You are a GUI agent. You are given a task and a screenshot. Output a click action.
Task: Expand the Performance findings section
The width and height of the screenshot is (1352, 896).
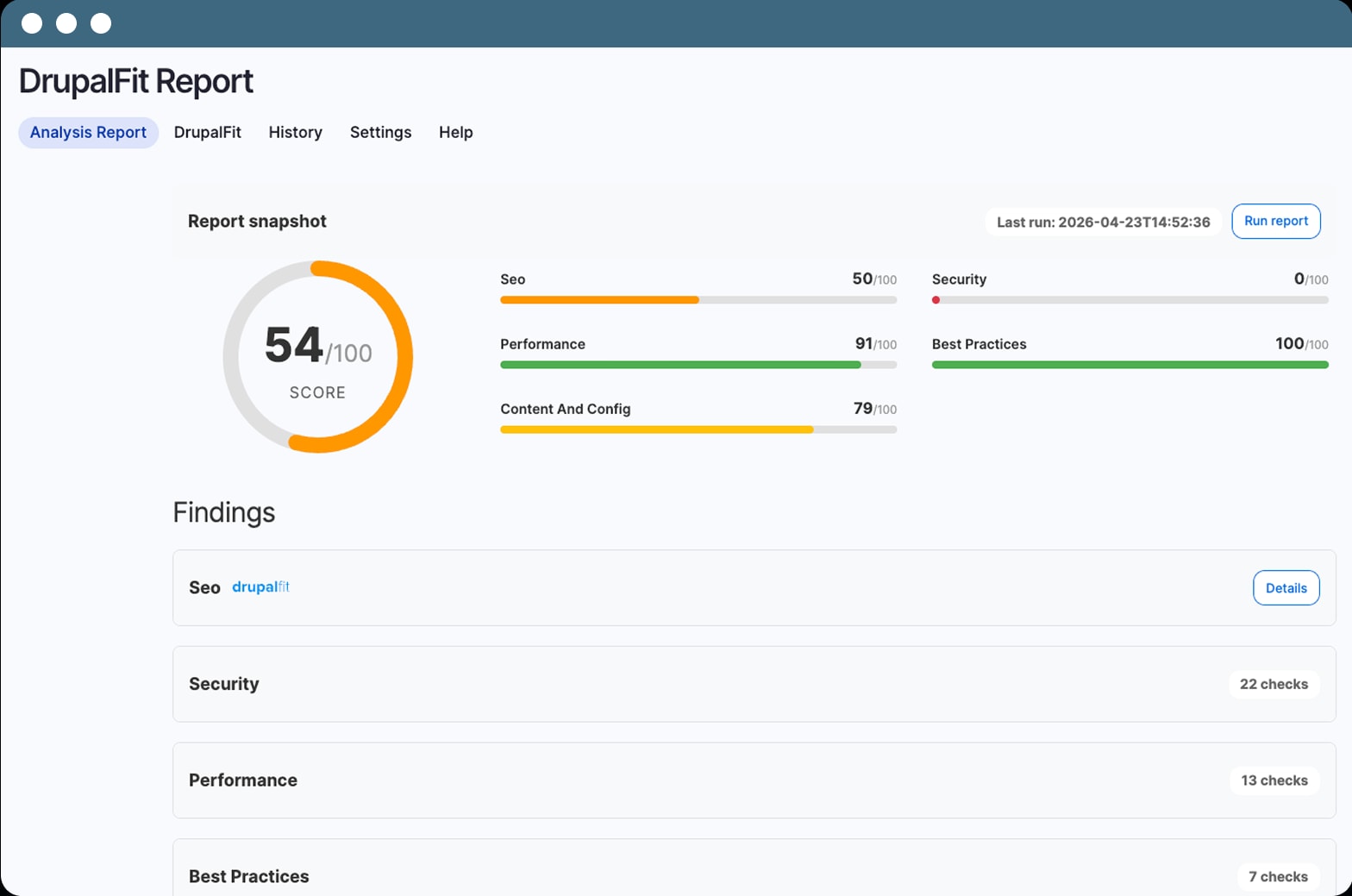[754, 780]
